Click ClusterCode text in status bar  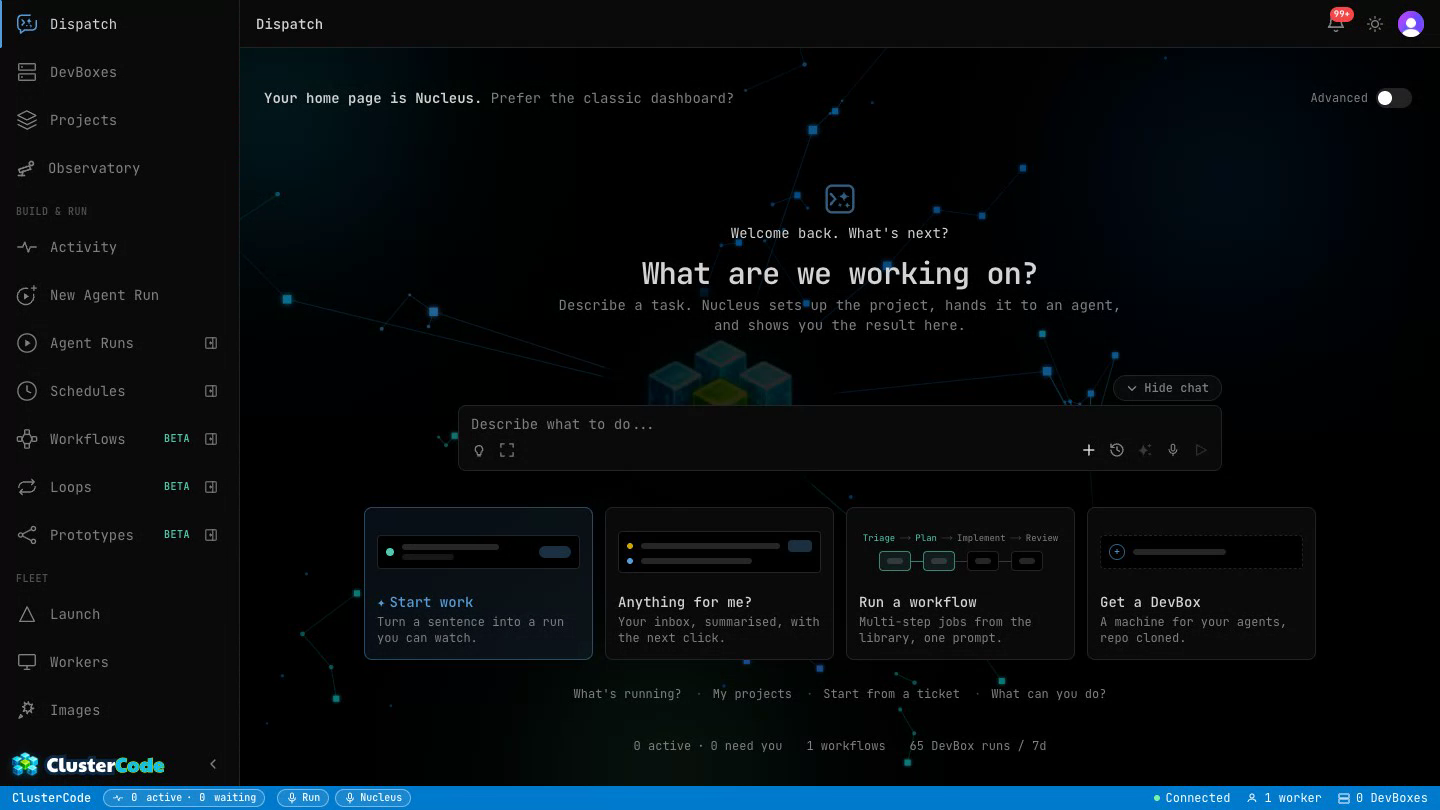51,798
